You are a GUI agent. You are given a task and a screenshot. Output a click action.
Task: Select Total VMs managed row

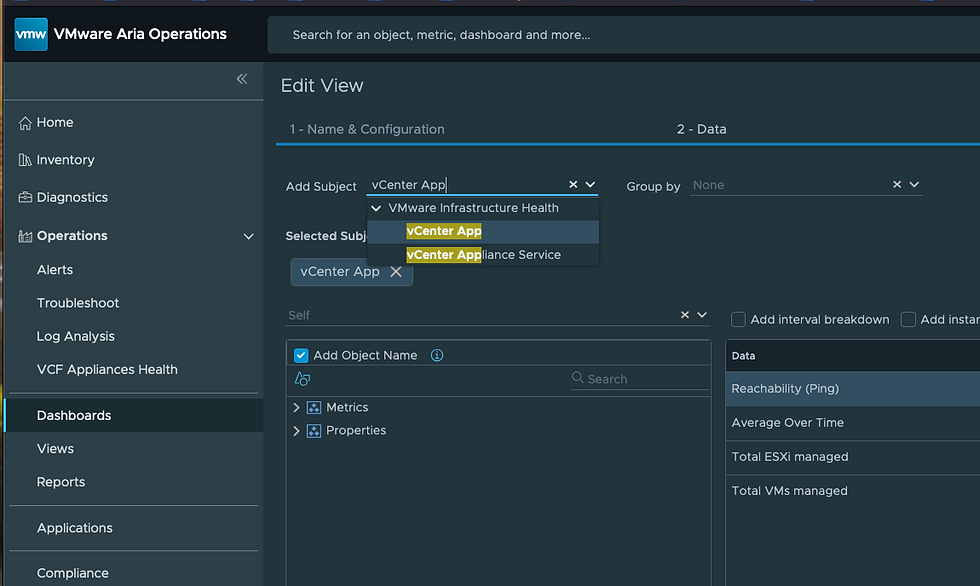[x=852, y=491]
